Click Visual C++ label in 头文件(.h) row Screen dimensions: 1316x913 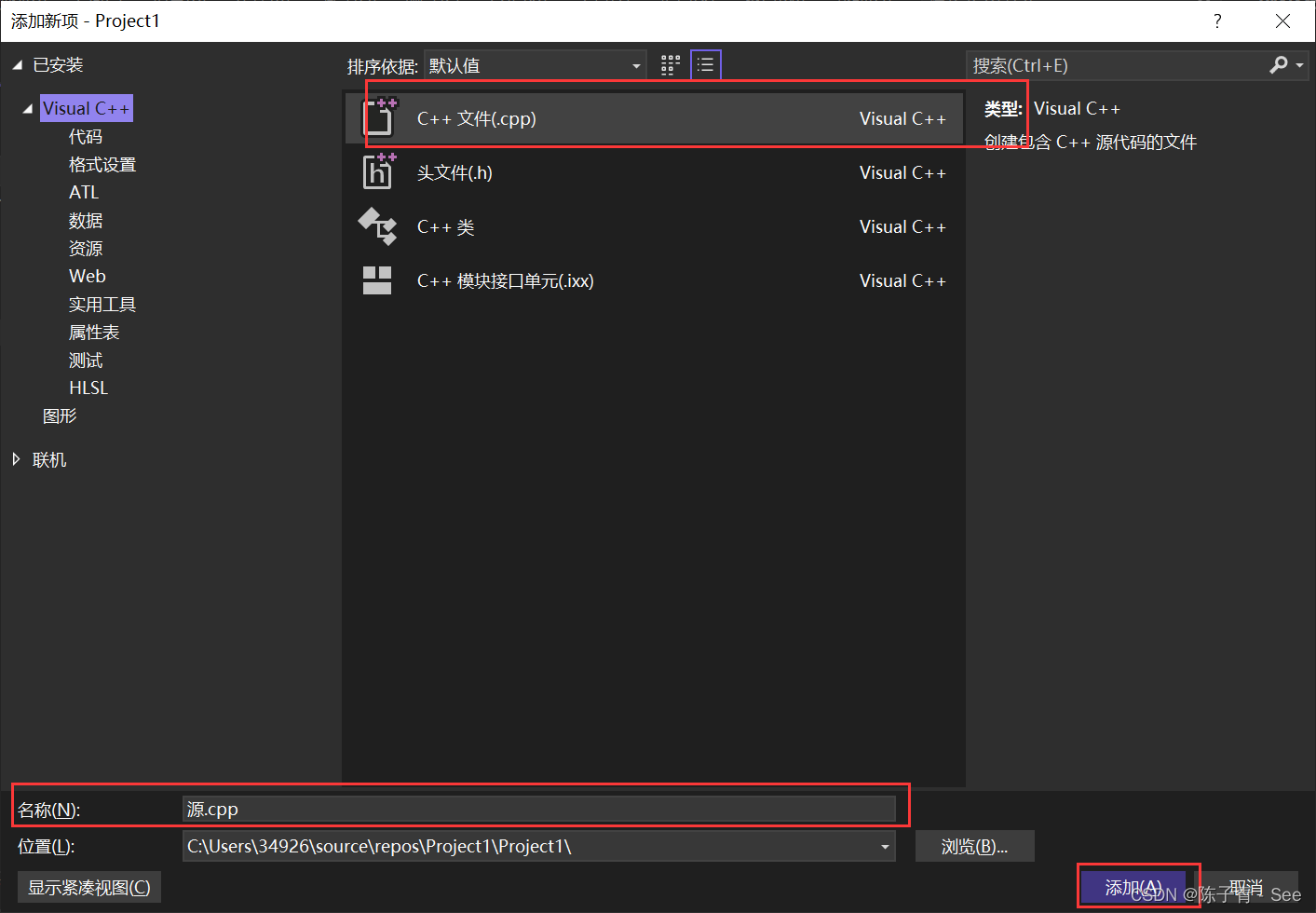(902, 172)
